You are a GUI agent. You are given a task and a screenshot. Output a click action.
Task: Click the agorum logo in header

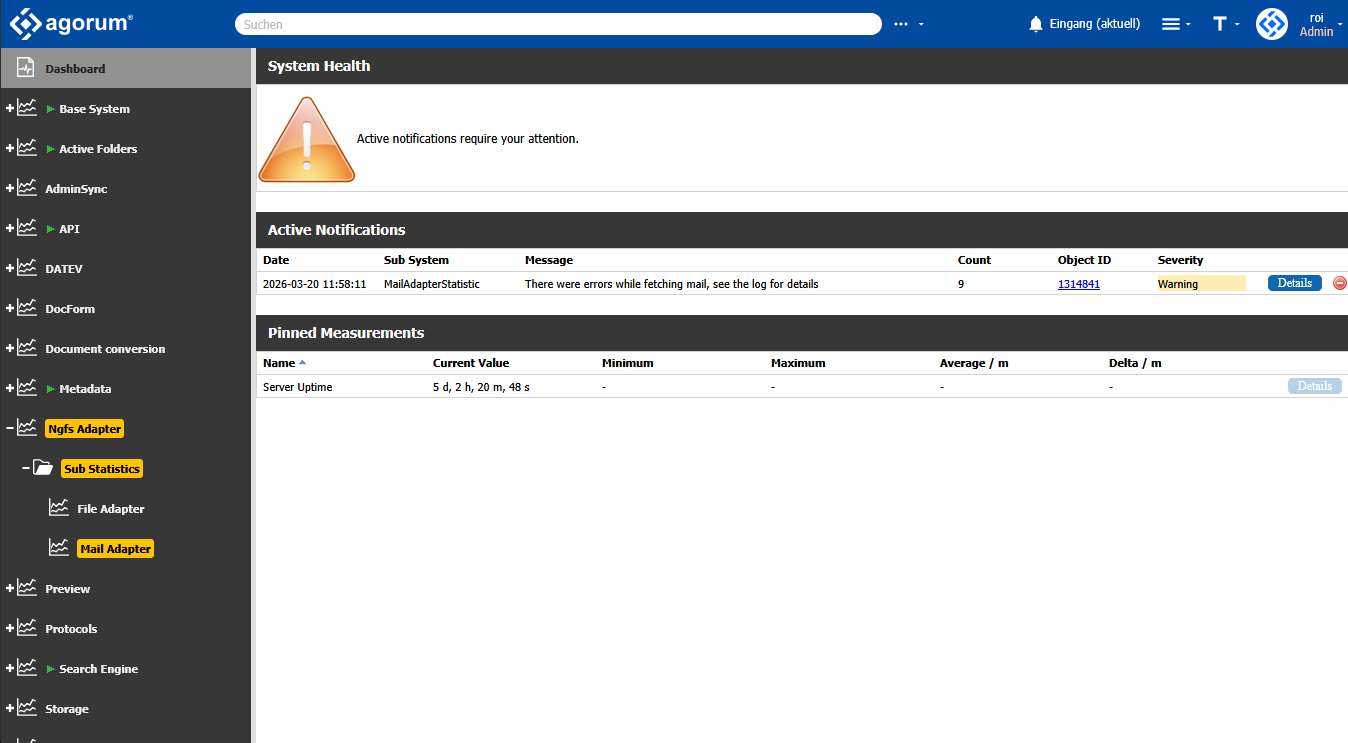tap(71, 23)
